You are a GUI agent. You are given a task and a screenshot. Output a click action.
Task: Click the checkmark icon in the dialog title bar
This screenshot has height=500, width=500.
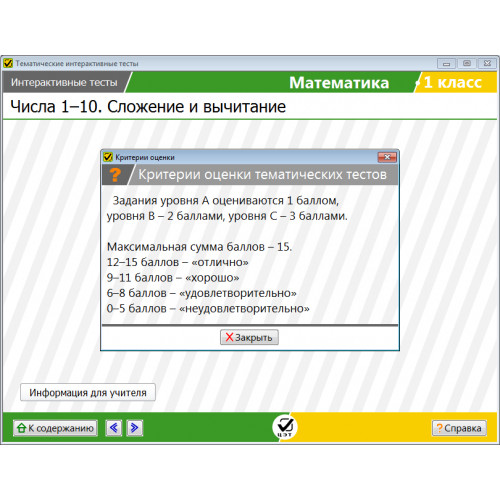[x=108, y=157]
